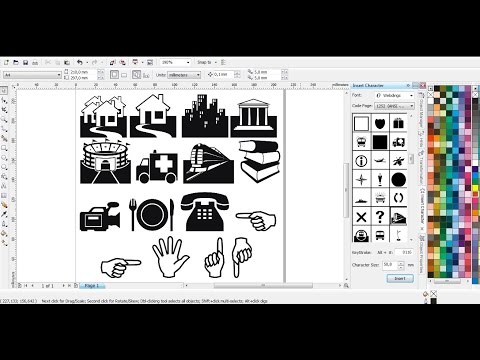
Task: Select the Rectangle tool
Action: [x=4, y=148]
